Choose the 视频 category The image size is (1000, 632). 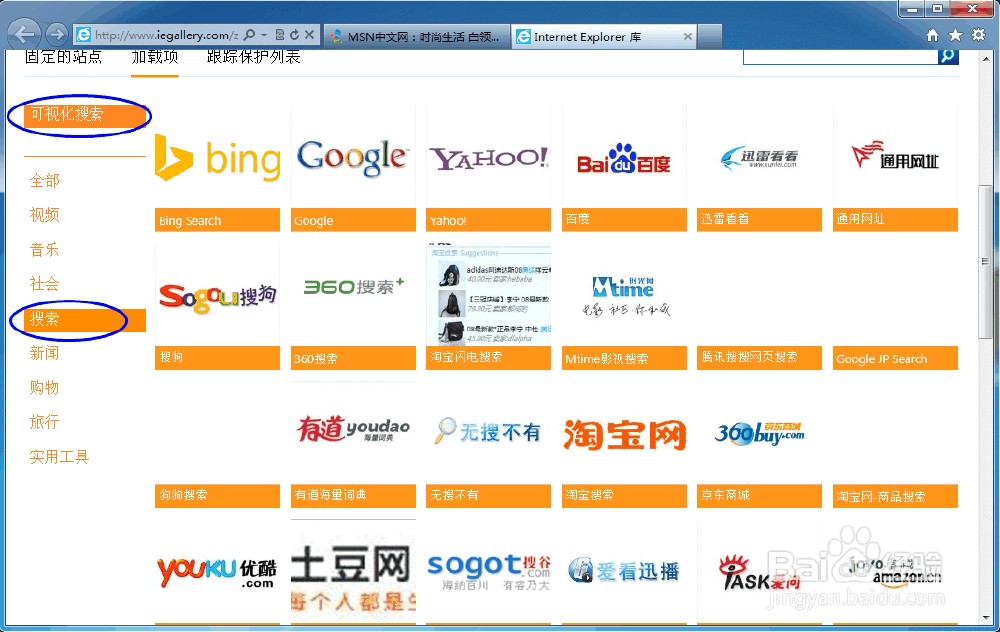pyautogui.click(x=45, y=215)
